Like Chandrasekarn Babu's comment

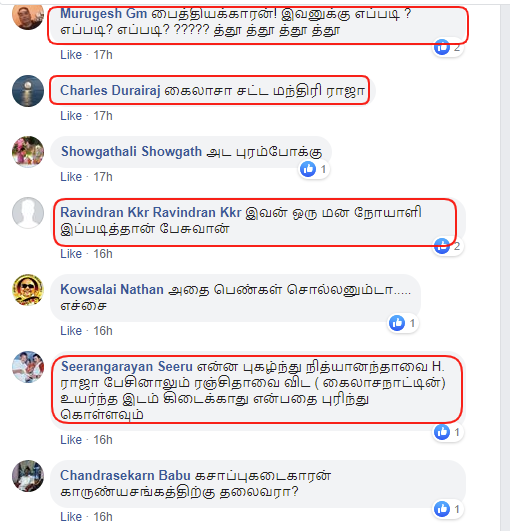71,517
